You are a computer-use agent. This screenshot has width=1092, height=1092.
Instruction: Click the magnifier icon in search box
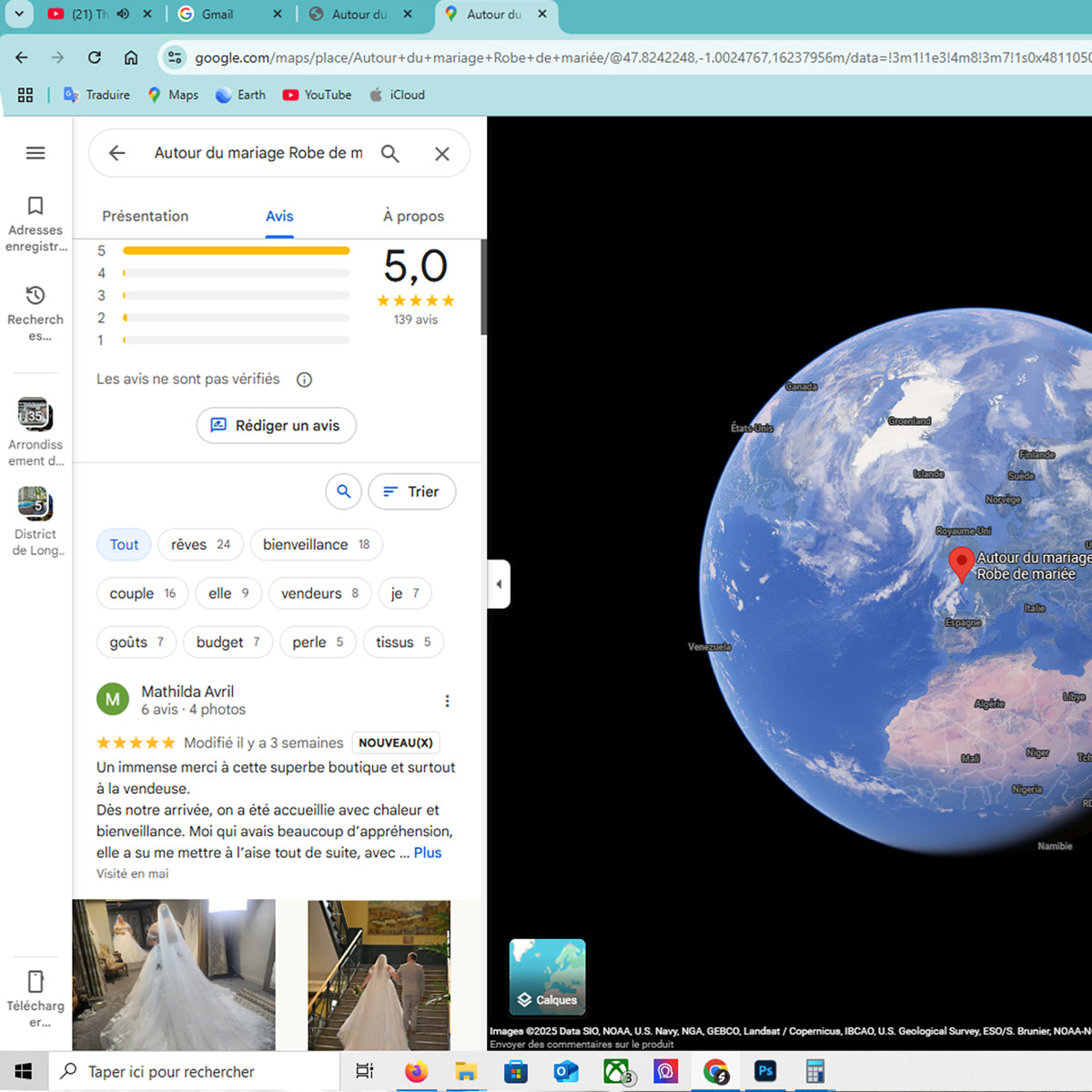point(389,154)
